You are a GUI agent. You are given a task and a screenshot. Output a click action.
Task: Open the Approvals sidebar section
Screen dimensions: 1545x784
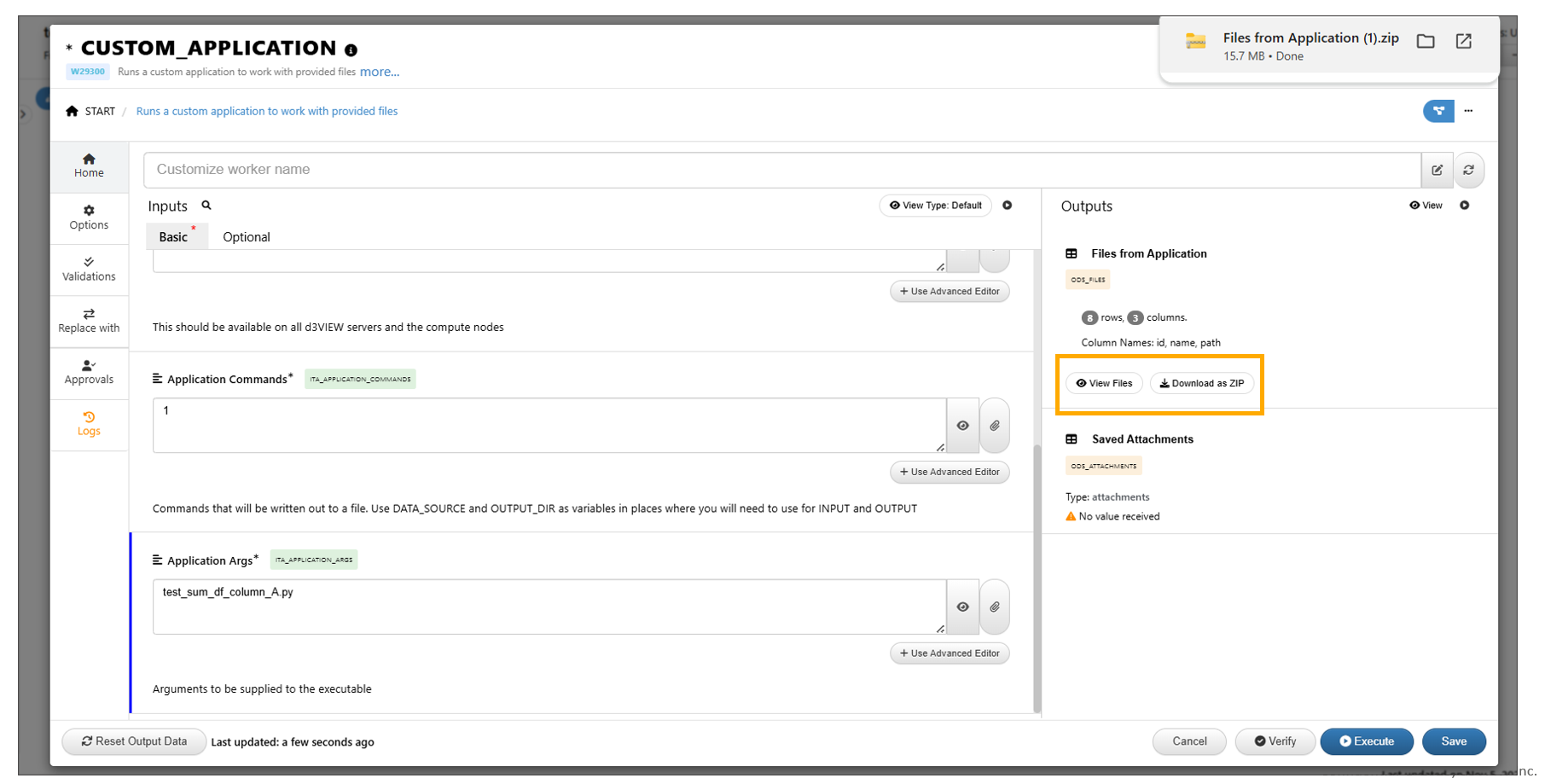pyautogui.click(x=89, y=372)
